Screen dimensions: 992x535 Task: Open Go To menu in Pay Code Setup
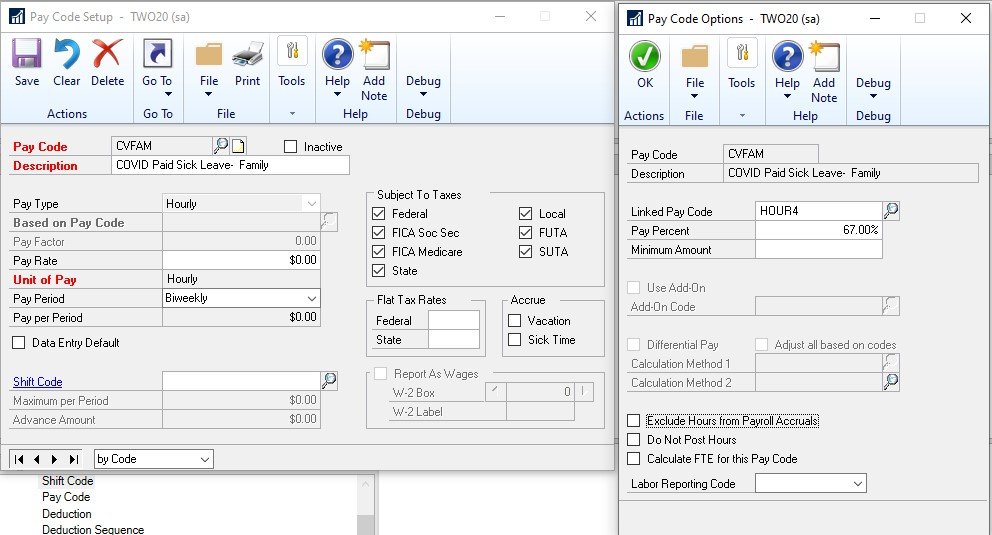point(157,68)
